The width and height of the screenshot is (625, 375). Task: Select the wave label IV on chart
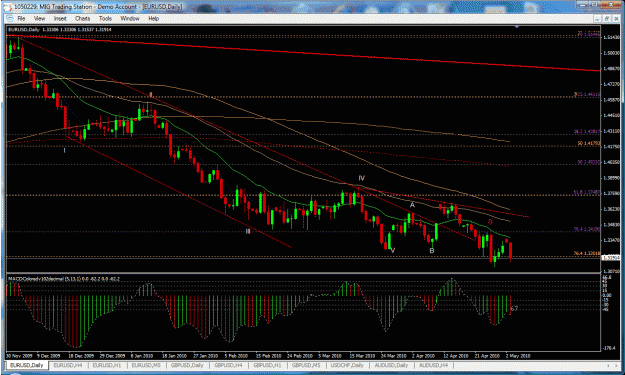(361, 178)
